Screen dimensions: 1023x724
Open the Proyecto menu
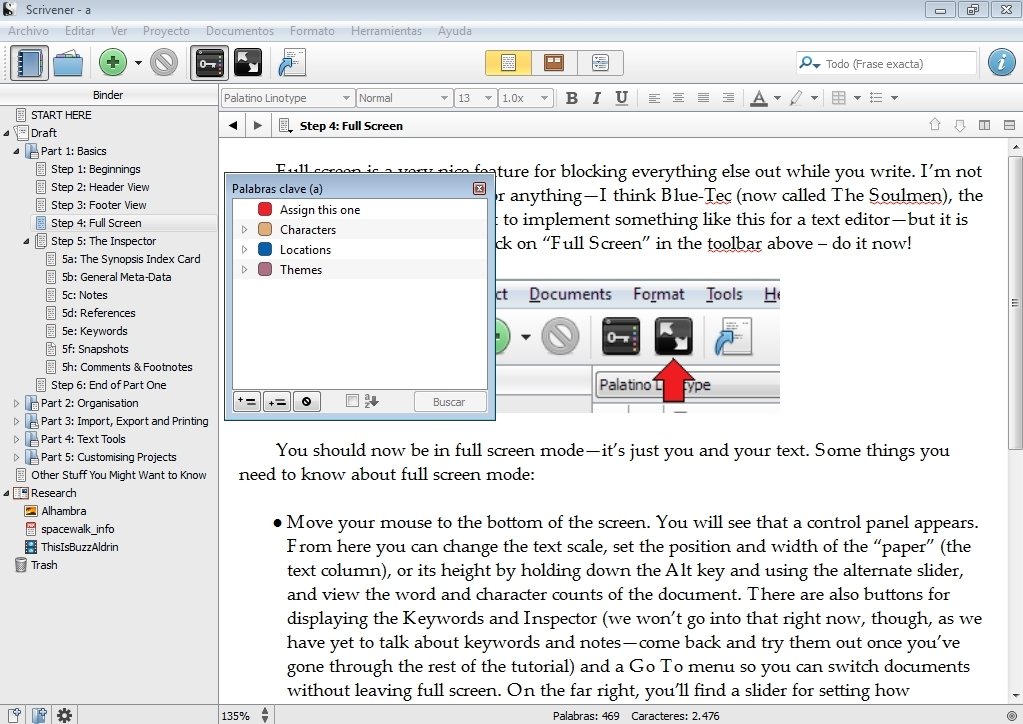click(x=166, y=31)
